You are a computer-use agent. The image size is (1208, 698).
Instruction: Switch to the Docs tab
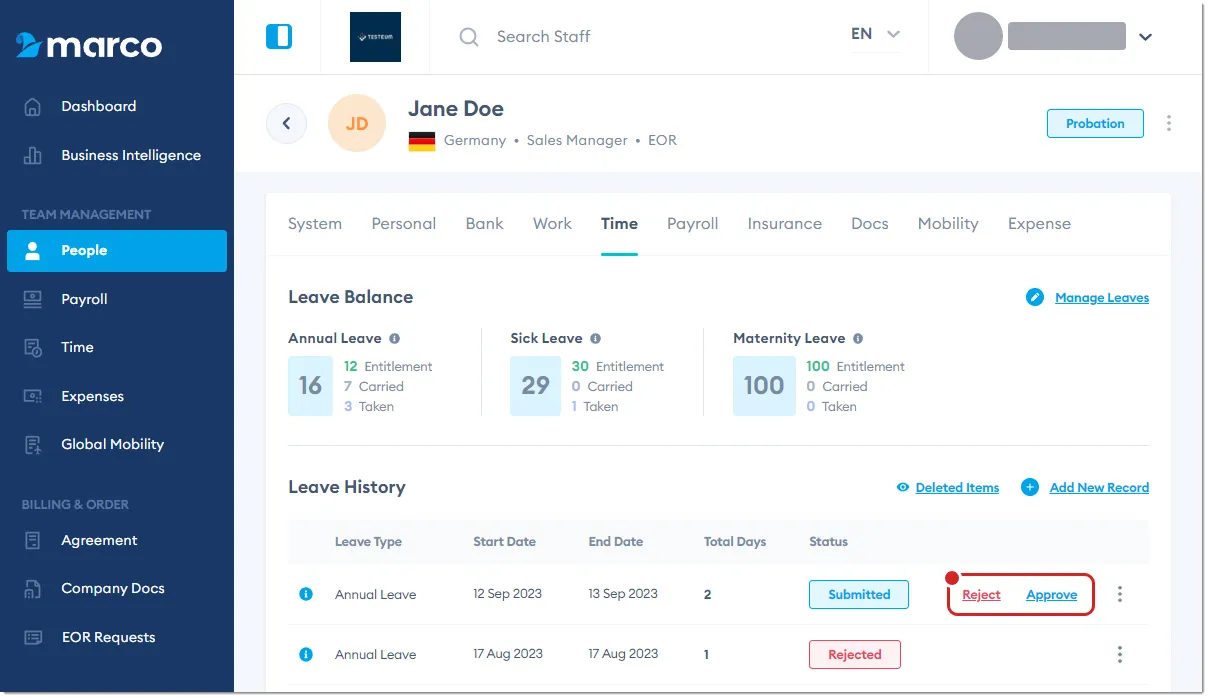tap(870, 224)
